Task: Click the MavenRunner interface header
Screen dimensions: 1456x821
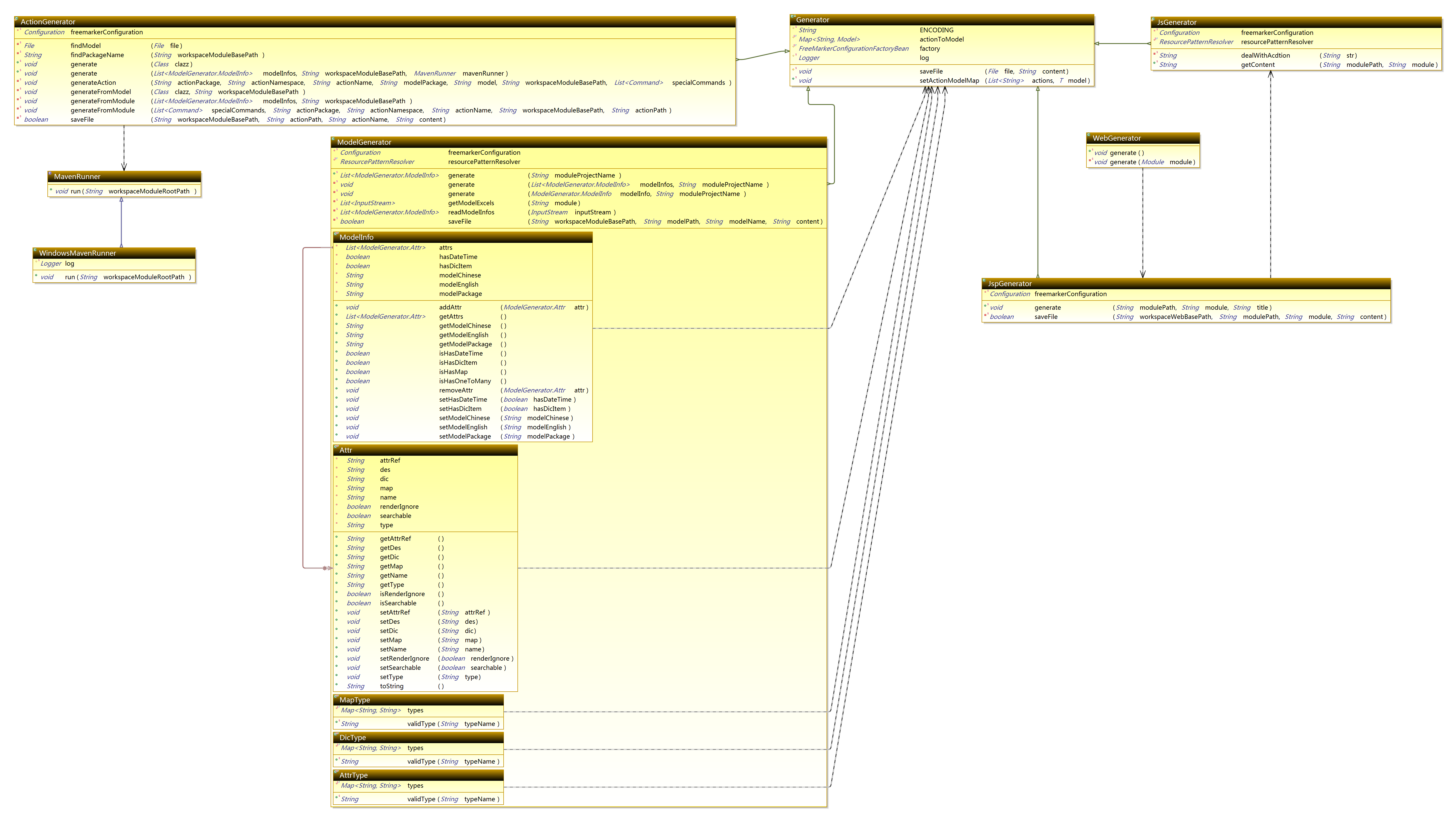Action: point(124,177)
